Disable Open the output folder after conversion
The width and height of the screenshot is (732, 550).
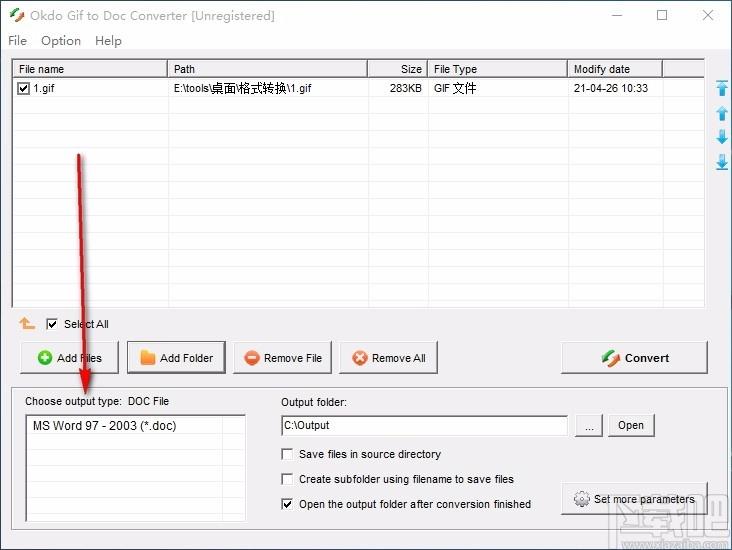point(287,504)
